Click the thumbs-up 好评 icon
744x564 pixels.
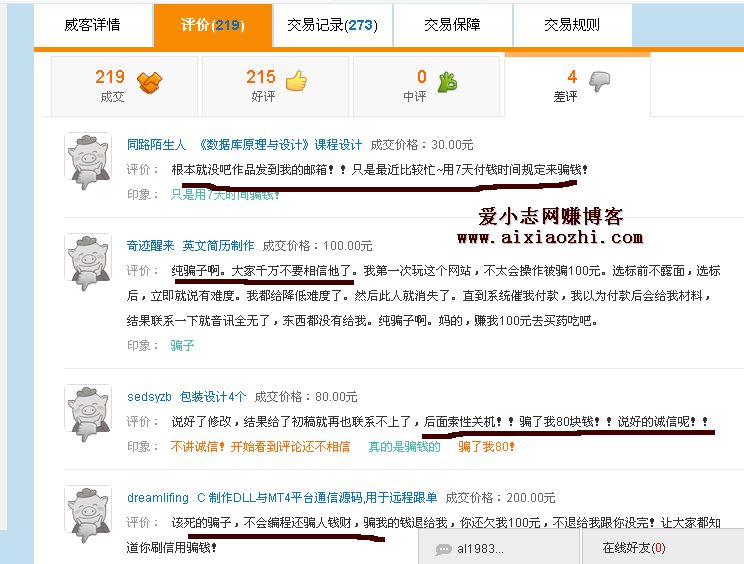297,81
